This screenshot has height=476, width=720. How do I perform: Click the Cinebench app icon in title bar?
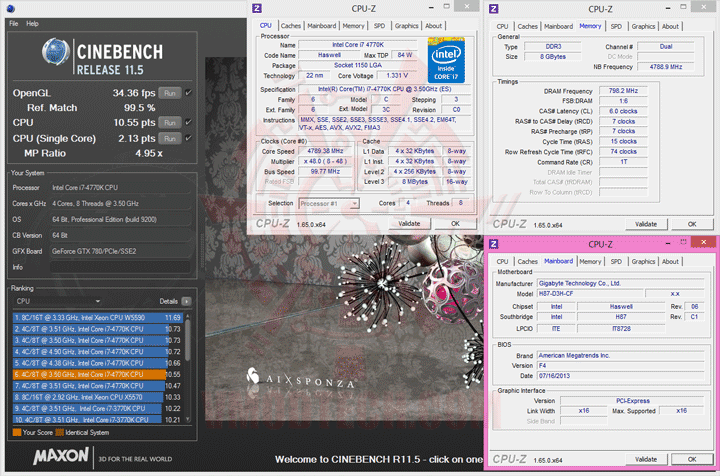pyautogui.click(x=11, y=8)
